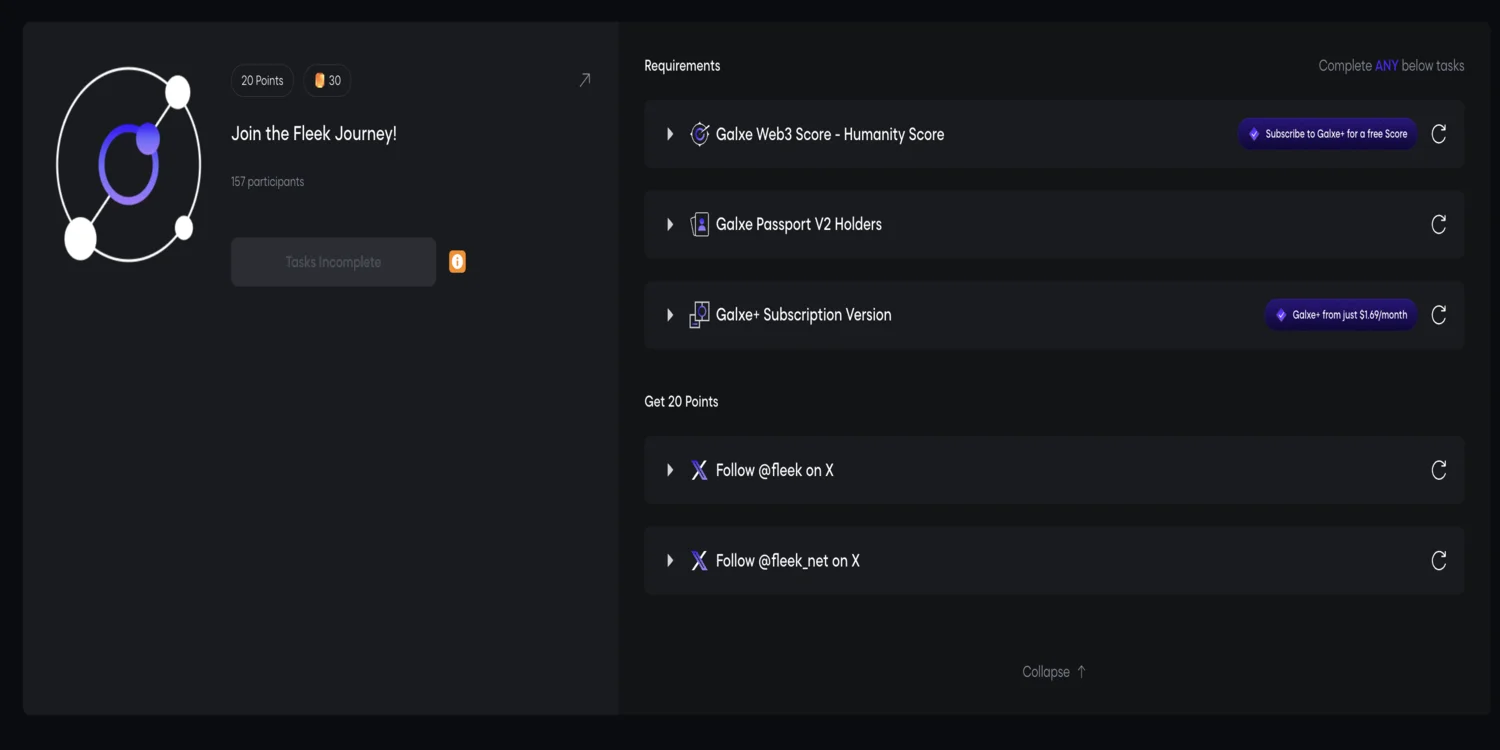
Task: Click the orange info icon beside Tasks Incomplete
Action: 457,262
